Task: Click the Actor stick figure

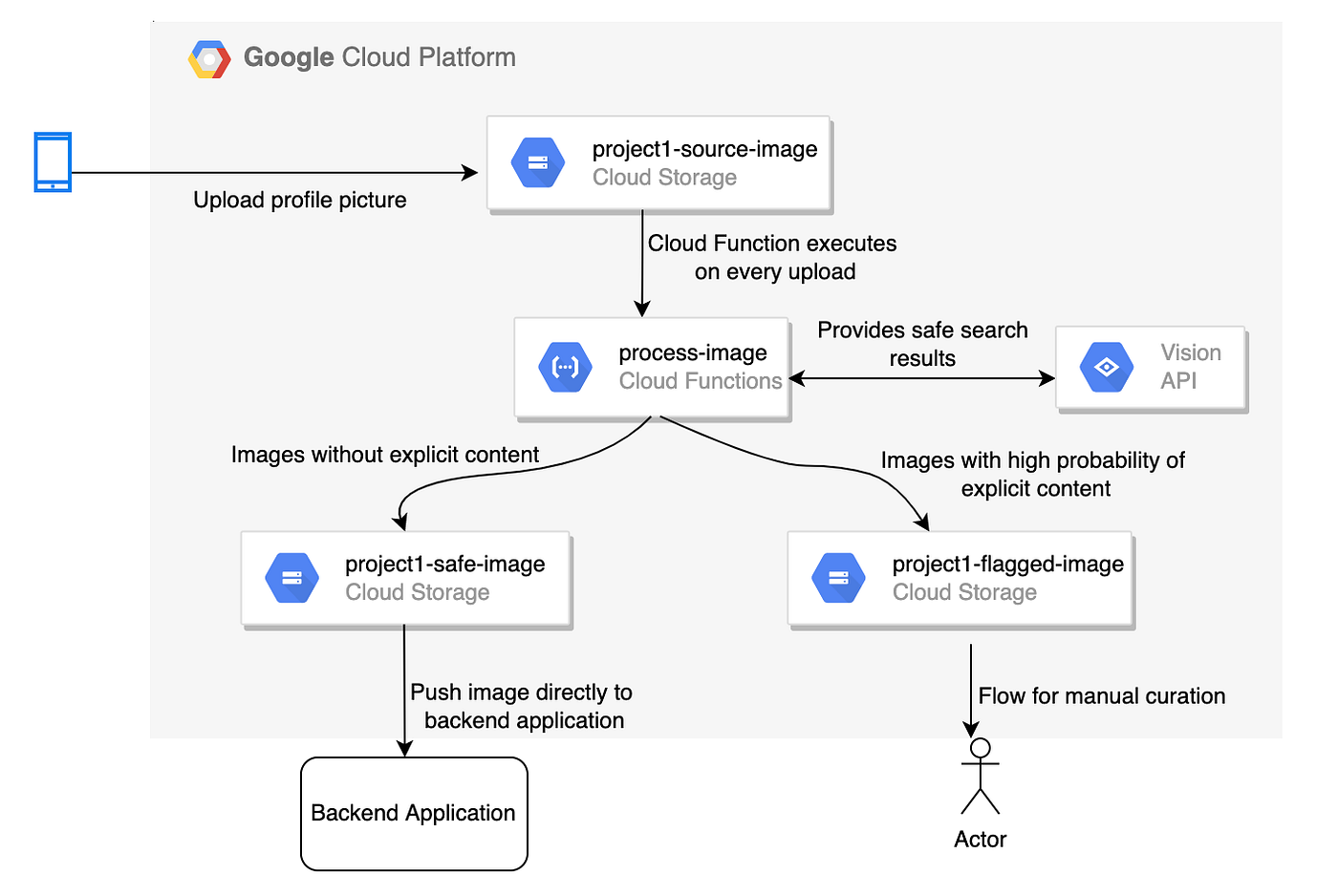Action: (x=981, y=776)
